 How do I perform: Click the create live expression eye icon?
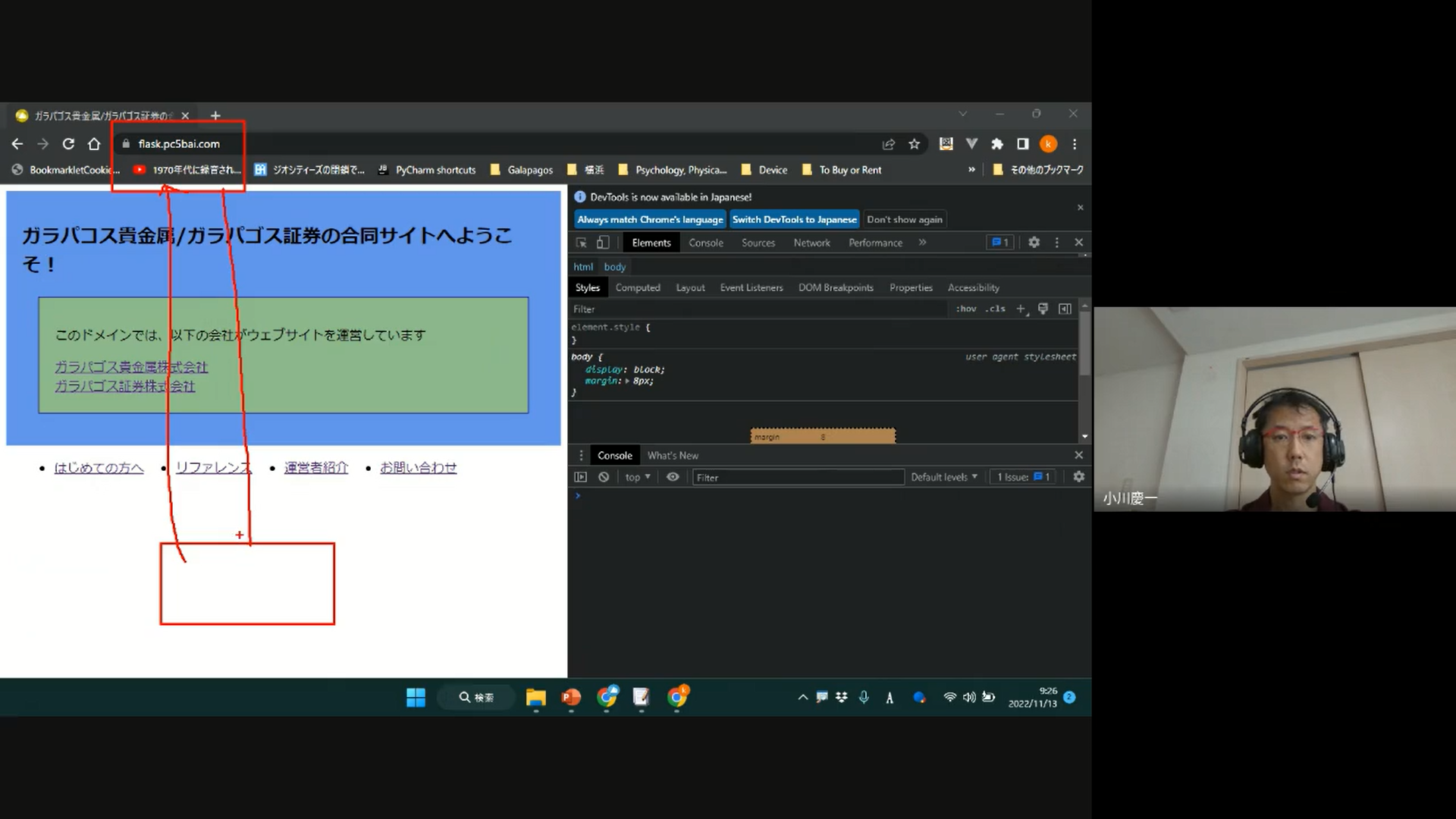(x=673, y=477)
